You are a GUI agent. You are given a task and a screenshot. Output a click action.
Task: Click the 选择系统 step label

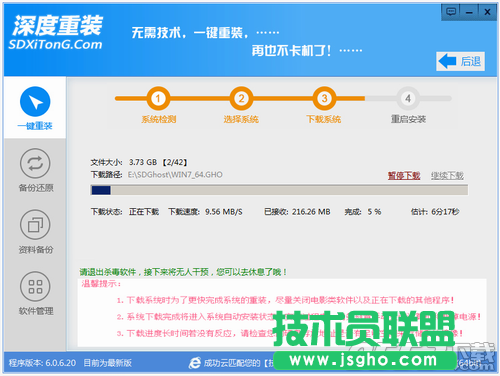[241, 119]
